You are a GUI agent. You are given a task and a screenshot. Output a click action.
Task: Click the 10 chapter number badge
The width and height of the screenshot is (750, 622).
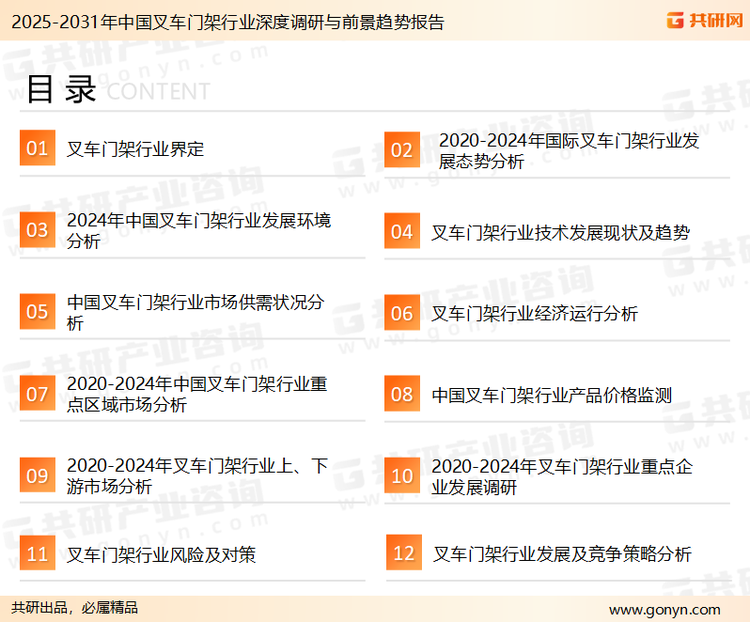pos(401,476)
